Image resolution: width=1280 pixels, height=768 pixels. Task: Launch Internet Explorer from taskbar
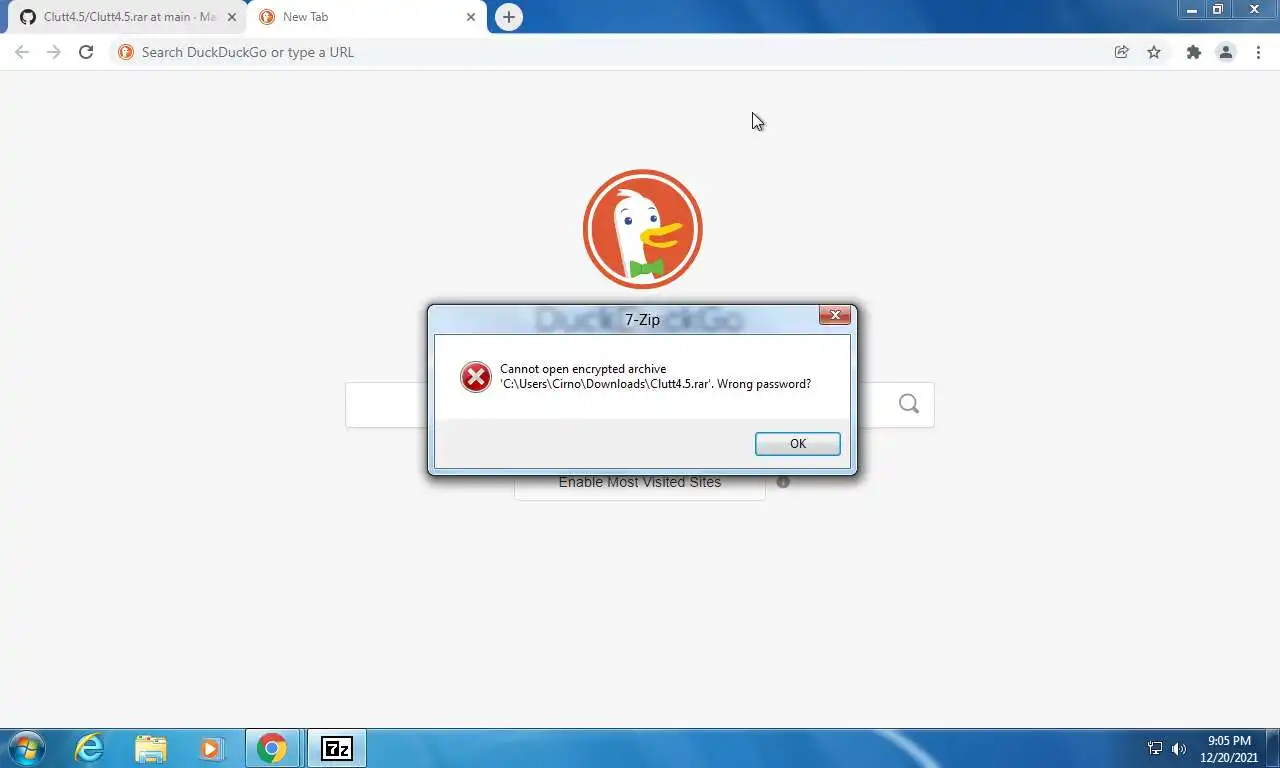[x=90, y=748]
